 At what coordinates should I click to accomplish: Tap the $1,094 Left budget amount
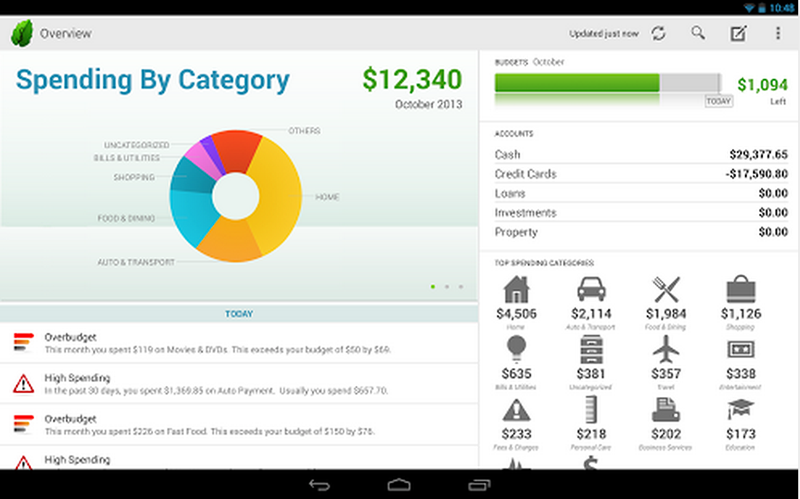[762, 85]
